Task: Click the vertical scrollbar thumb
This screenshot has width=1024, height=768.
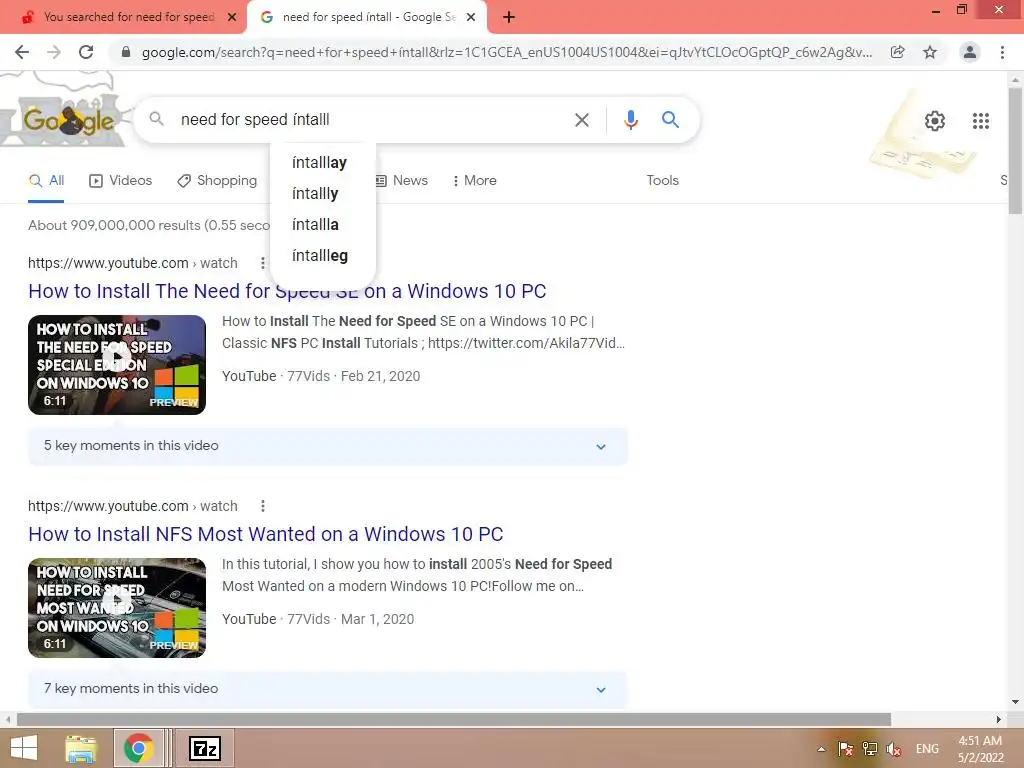Action: click(x=1016, y=150)
